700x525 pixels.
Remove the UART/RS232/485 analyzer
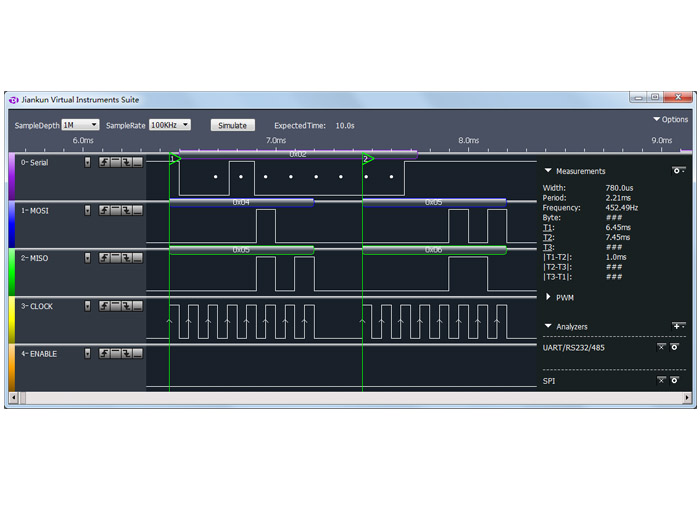(661, 347)
